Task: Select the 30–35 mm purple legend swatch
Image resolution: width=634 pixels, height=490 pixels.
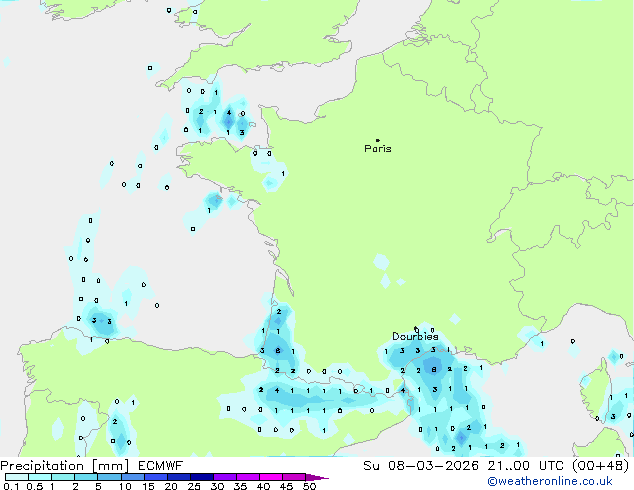Action: point(225,477)
